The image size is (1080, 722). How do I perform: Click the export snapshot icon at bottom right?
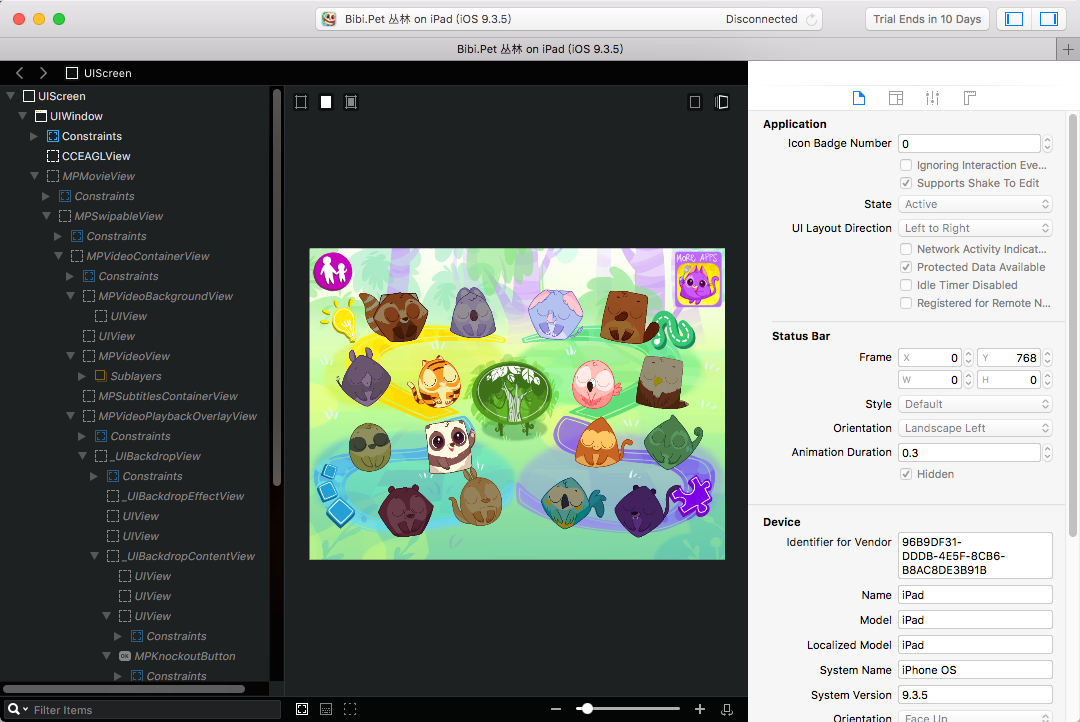[727, 709]
